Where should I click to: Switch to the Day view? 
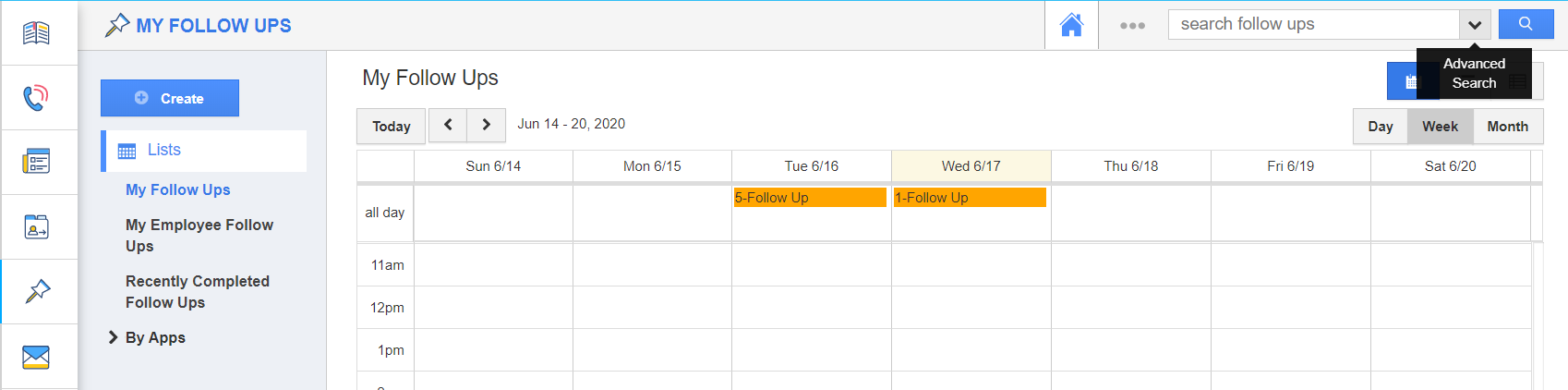tap(1381, 127)
